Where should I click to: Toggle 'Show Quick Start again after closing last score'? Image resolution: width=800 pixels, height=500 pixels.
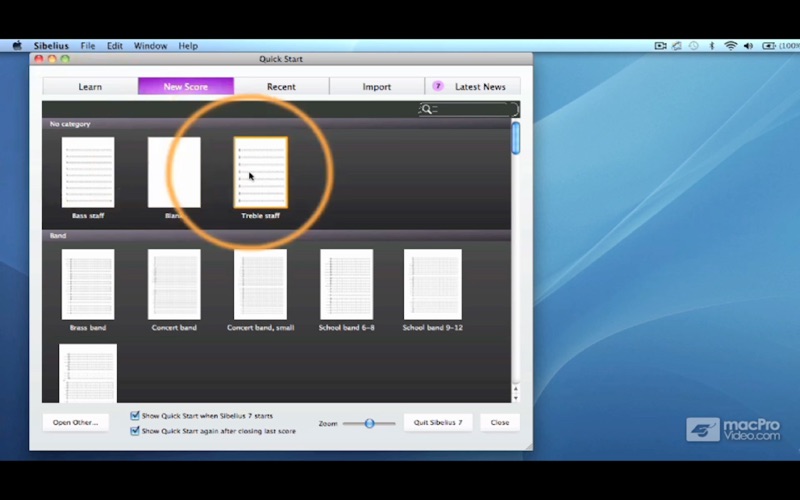point(135,431)
